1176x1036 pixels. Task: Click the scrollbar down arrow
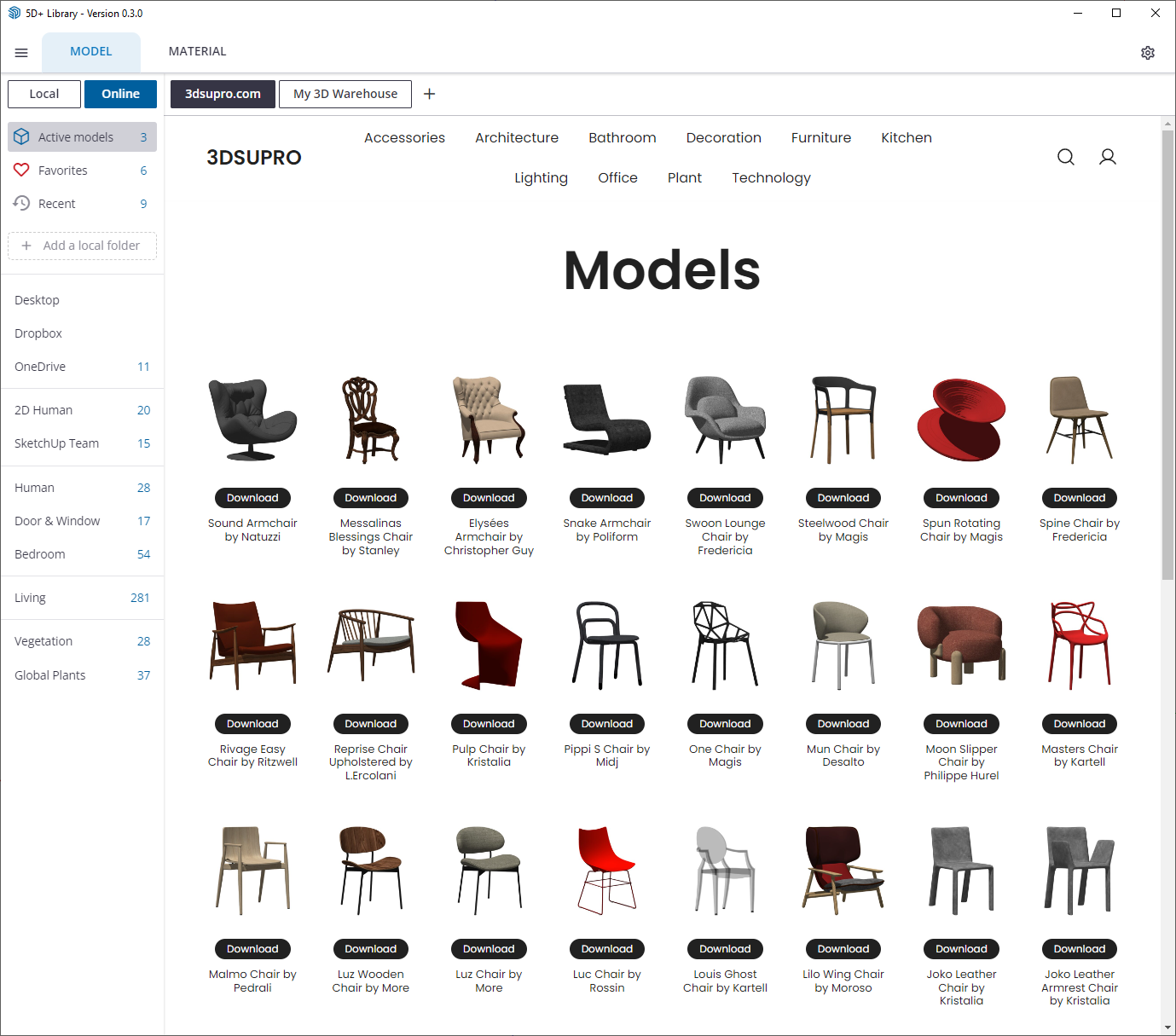[x=1167, y=1027]
